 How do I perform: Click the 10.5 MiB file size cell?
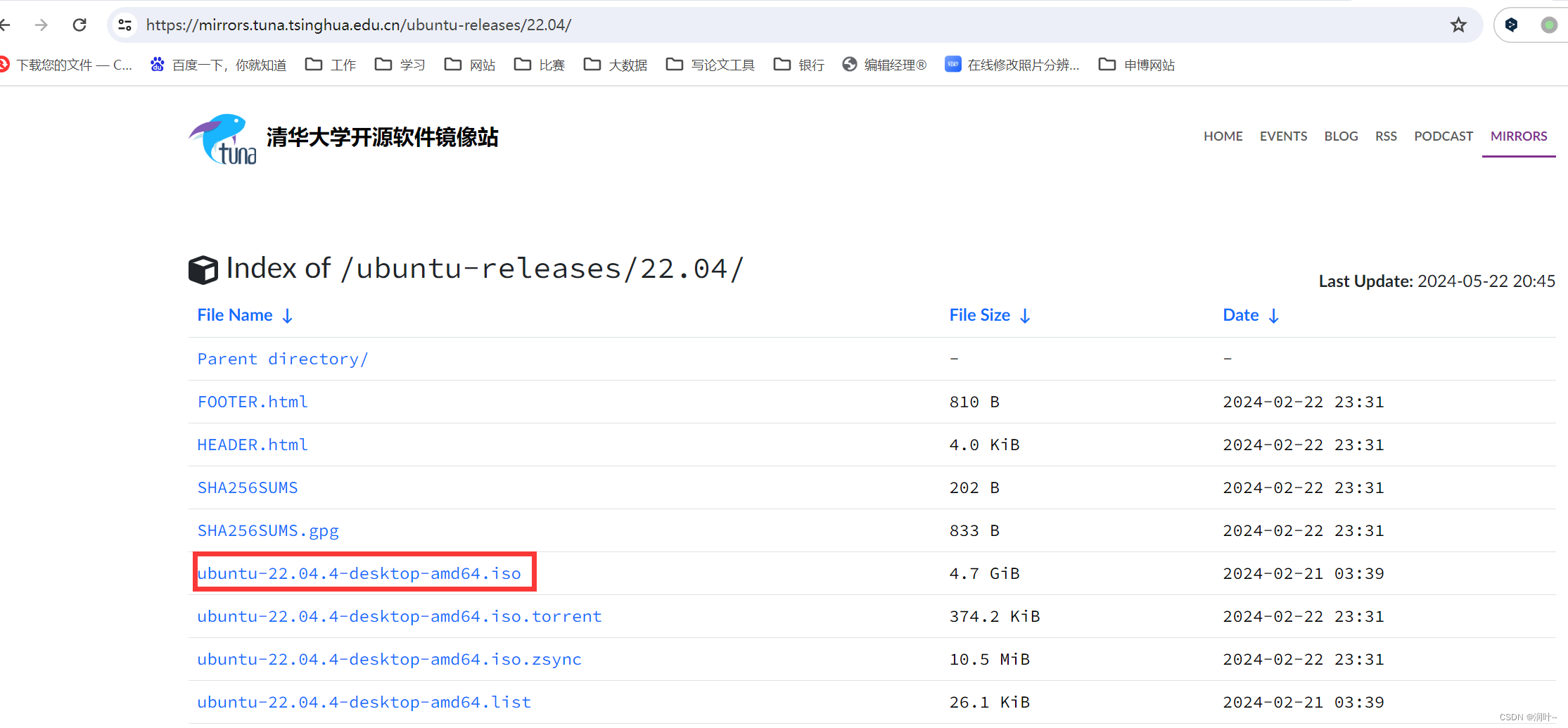[989, 660]
